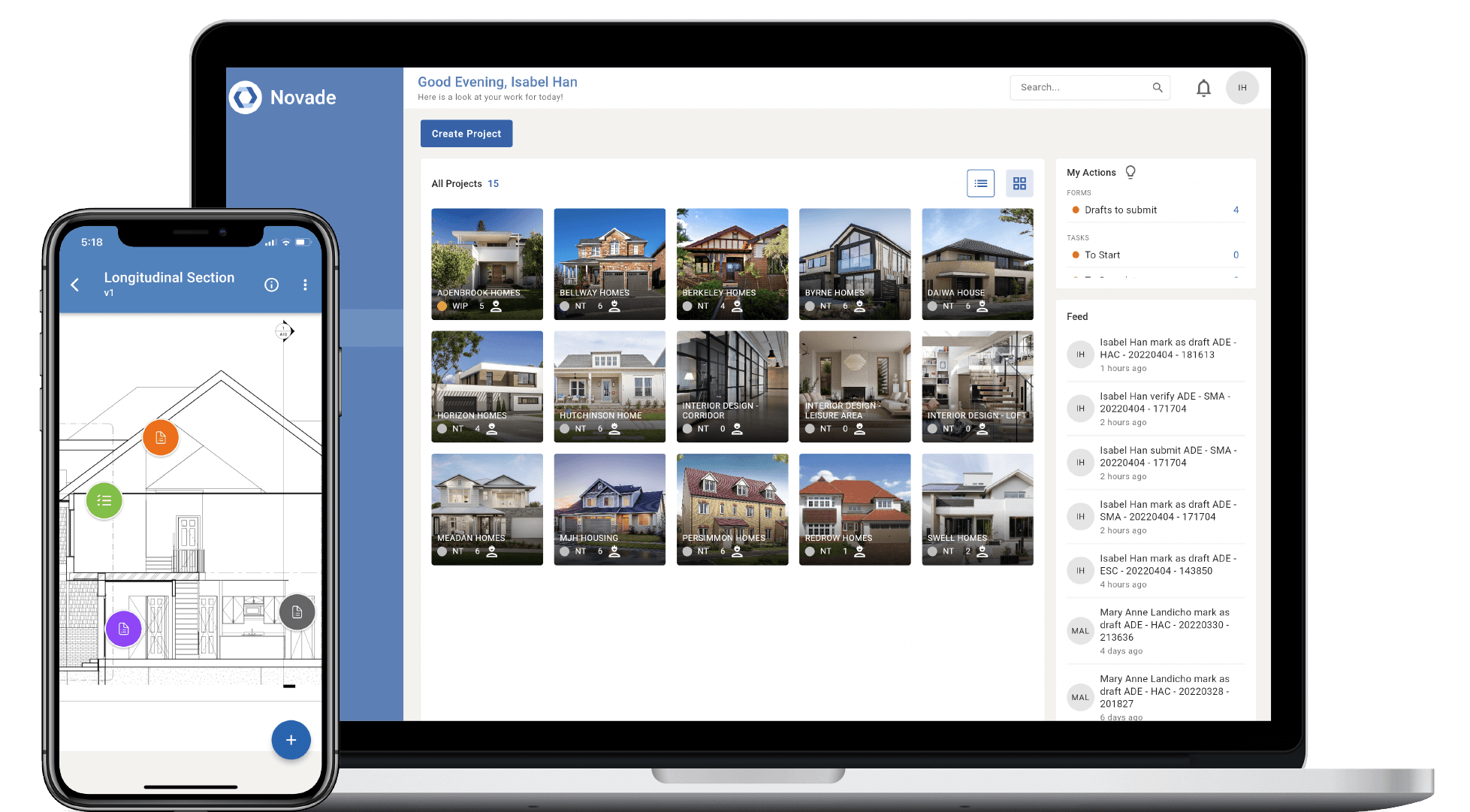Screen dimensions: 1470x812
Task: Tap the blue plus add button
Action: [x=291, y=740]
